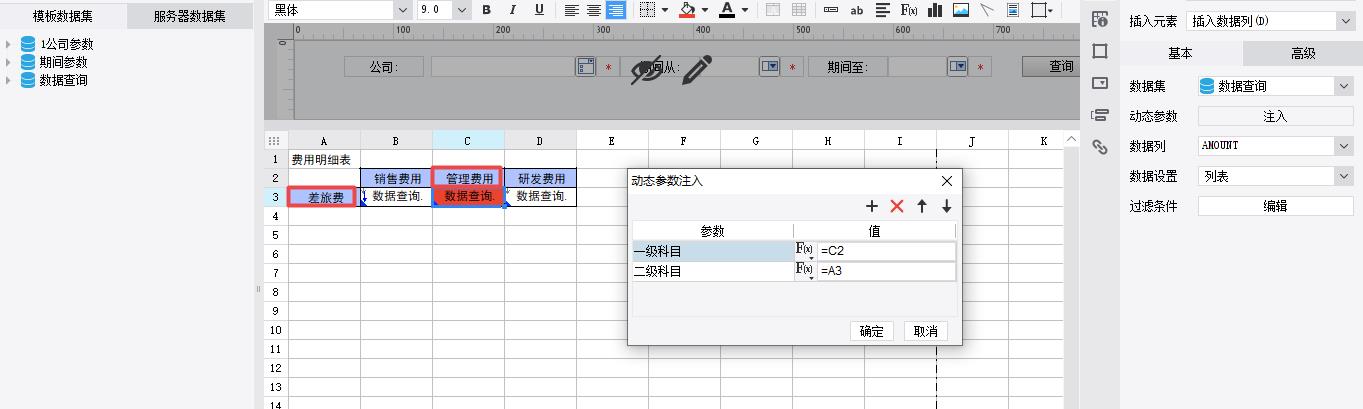Open cell element panel icon in sidebar

point(1100,19)
